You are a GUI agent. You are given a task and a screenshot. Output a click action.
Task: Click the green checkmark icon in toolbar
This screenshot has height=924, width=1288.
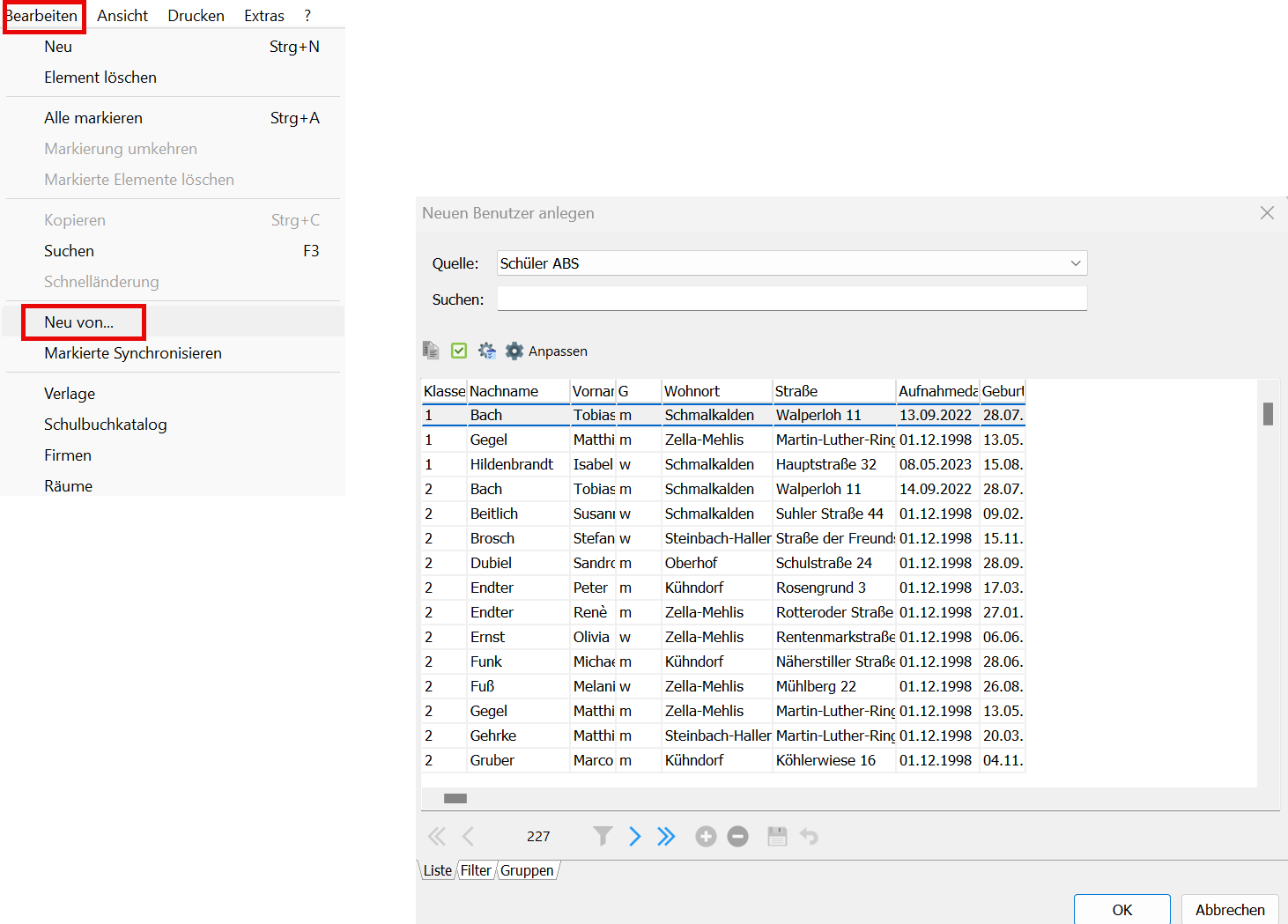tap(459, 351)
